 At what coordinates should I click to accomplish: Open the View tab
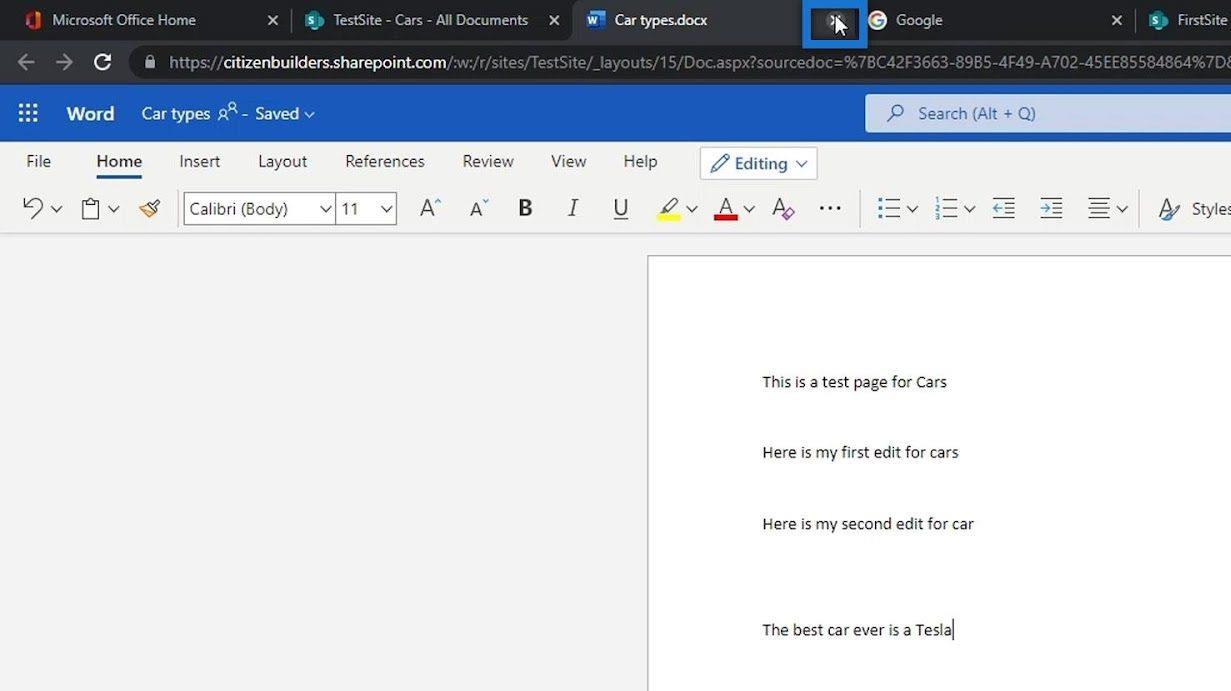pos(568,161)
